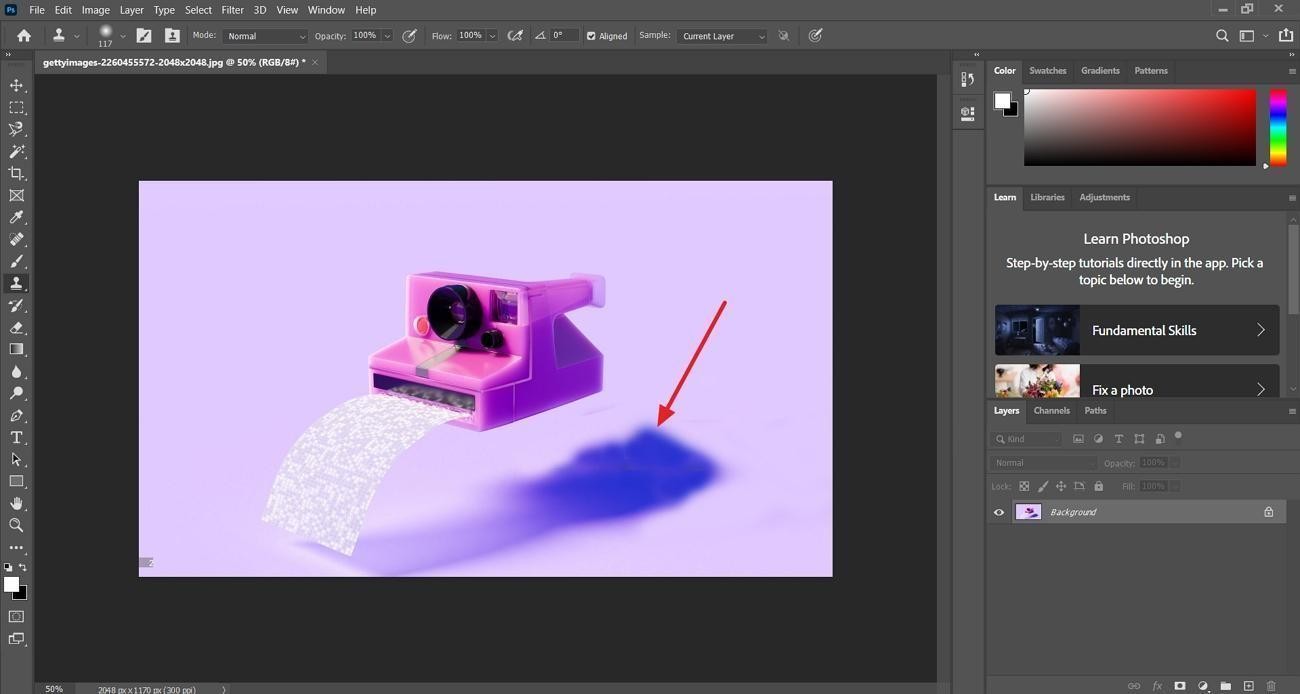Select the Pen tool

(x=16, y=415)
